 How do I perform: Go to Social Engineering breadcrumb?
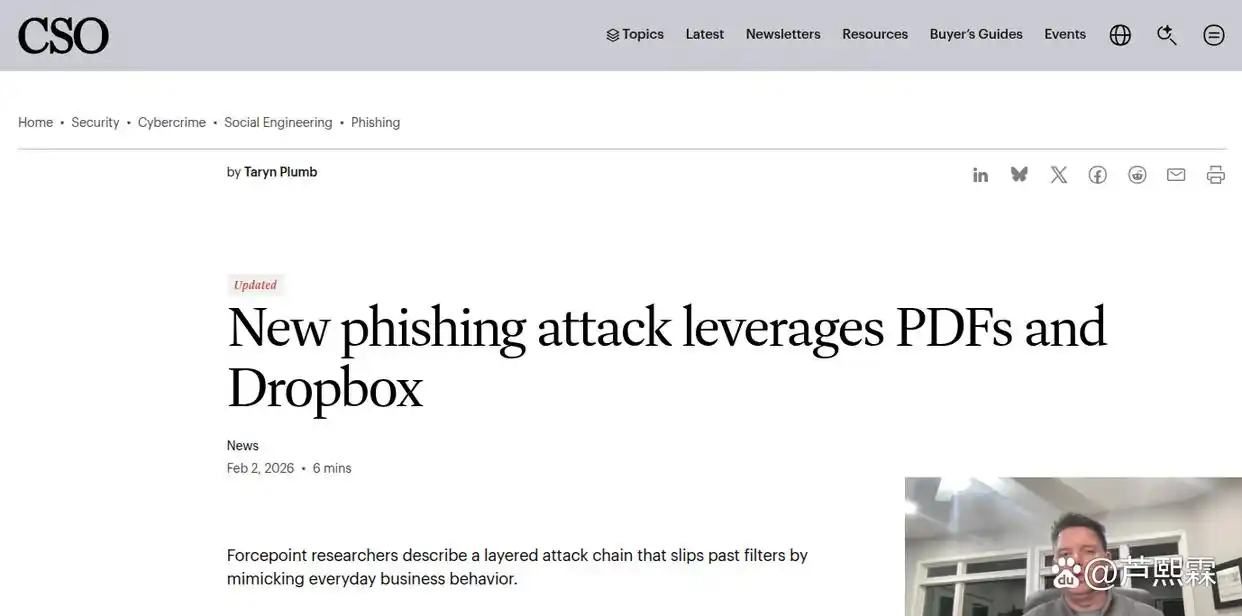(x=278, y=122)
